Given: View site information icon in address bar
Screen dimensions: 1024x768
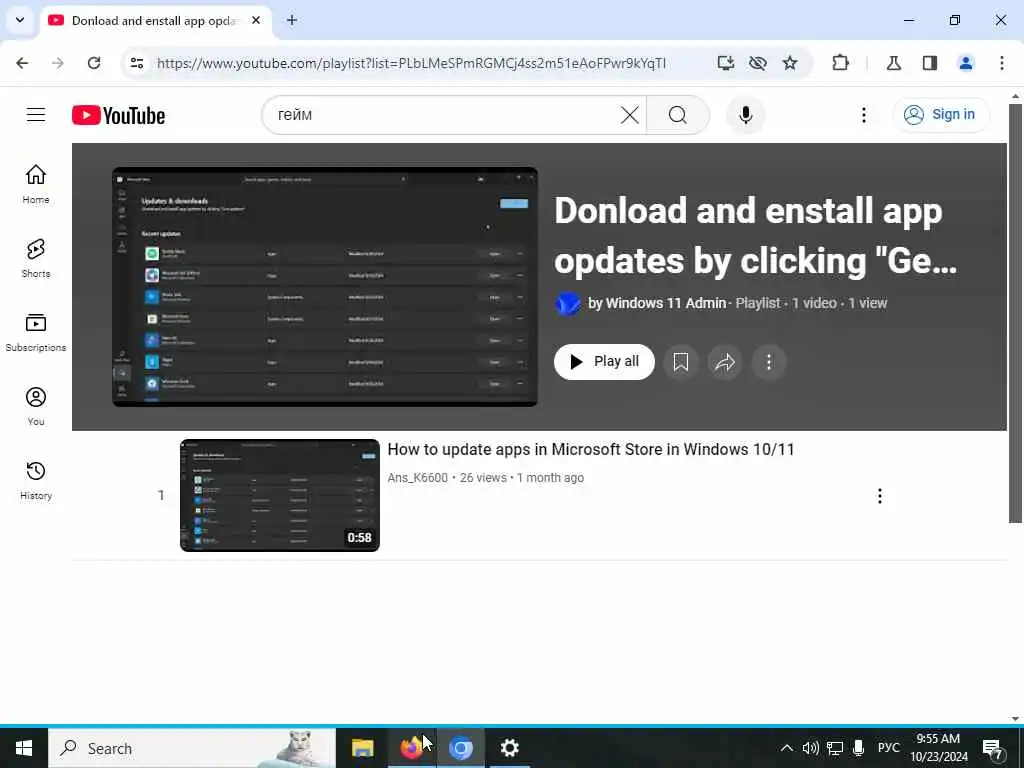Looking at the screenshot, I should 136,63.
